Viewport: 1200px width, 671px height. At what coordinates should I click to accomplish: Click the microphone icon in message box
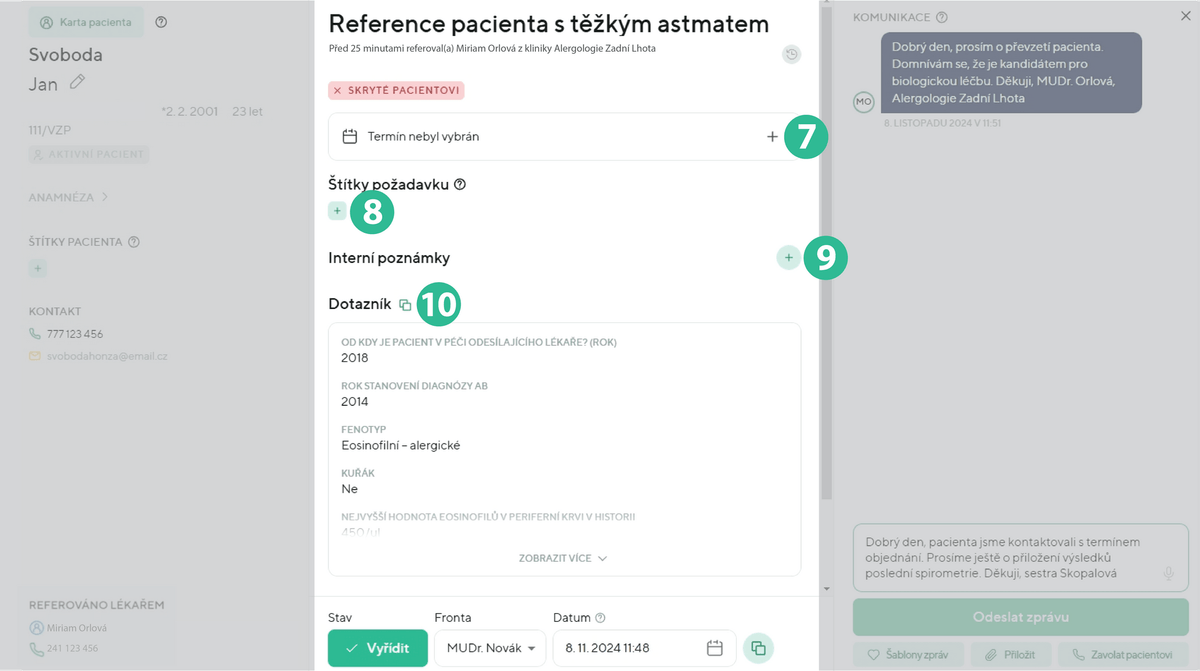1168,573
